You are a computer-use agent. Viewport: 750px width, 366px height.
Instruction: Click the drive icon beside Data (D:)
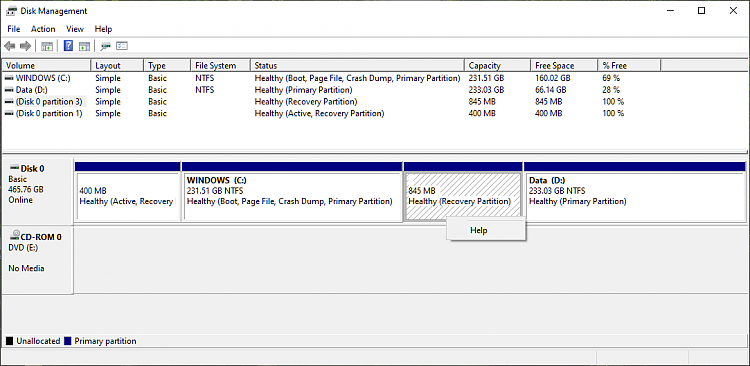click(x=9, y=90)
